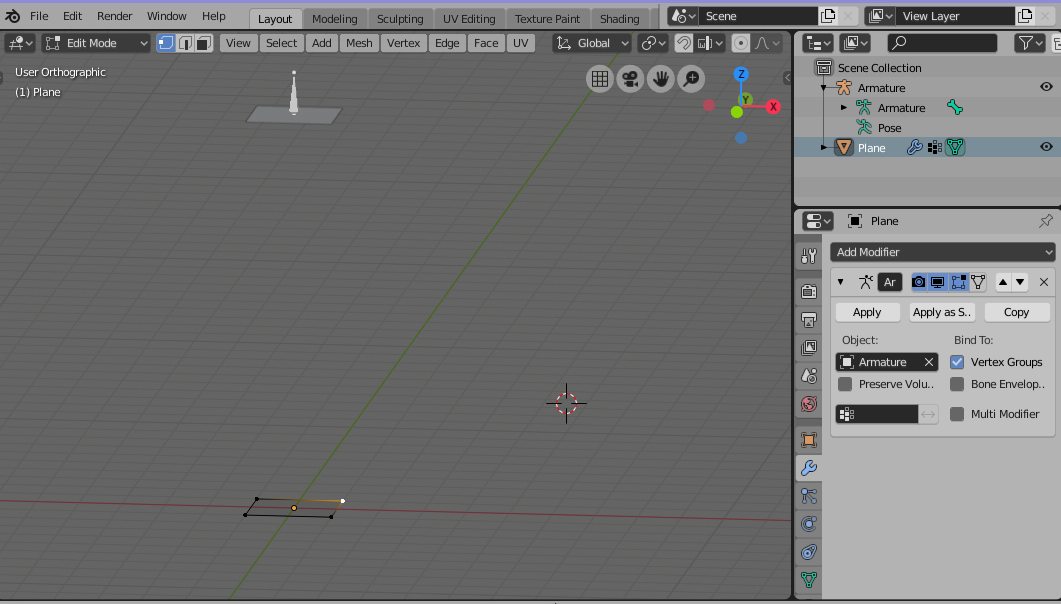Open the File menu

(39, 16)
